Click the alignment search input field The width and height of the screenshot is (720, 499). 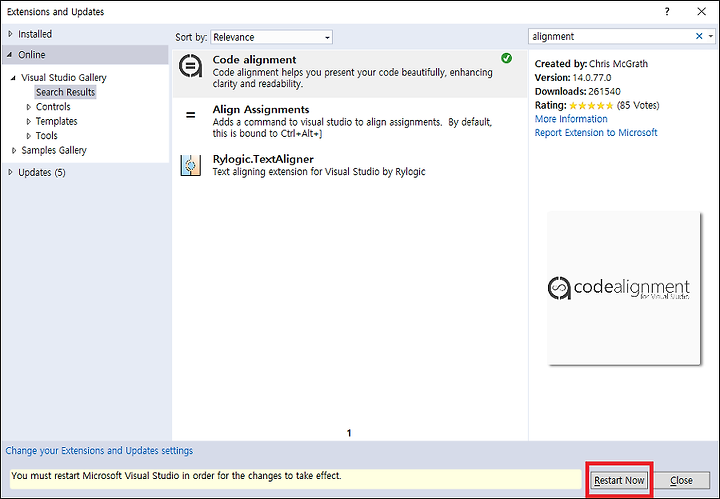pos(611,36)
